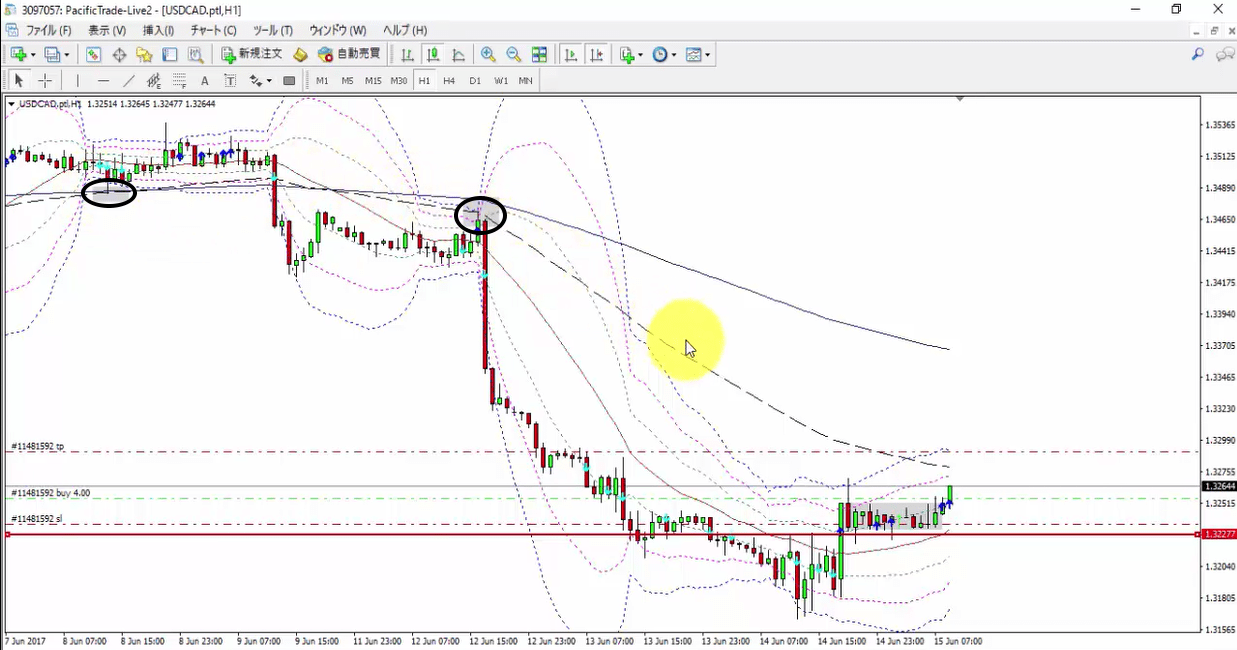This screenshot has height=650, width=1237.
Task: Open the 表示 (V) menu
Action: (107, 30)
